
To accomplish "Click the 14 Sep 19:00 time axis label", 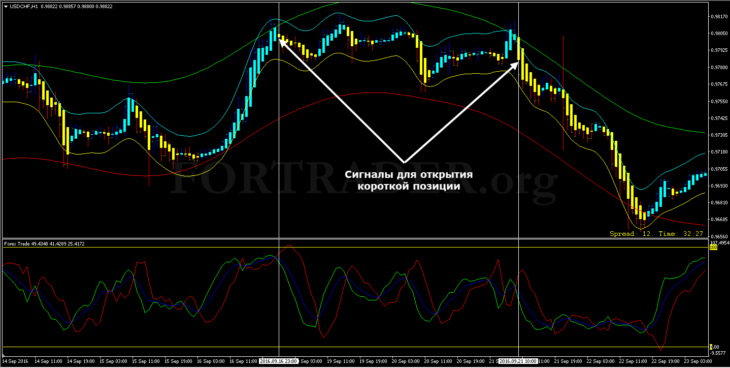I will tap(81, 361).
